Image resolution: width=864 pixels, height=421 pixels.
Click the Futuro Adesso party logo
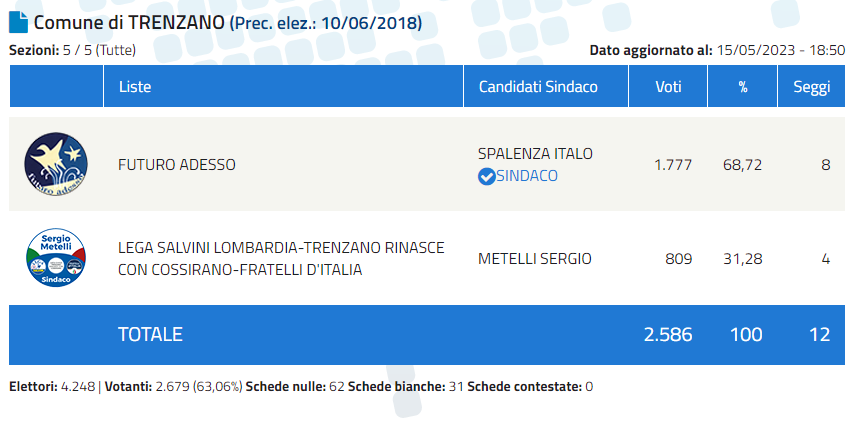coord(56,164)
